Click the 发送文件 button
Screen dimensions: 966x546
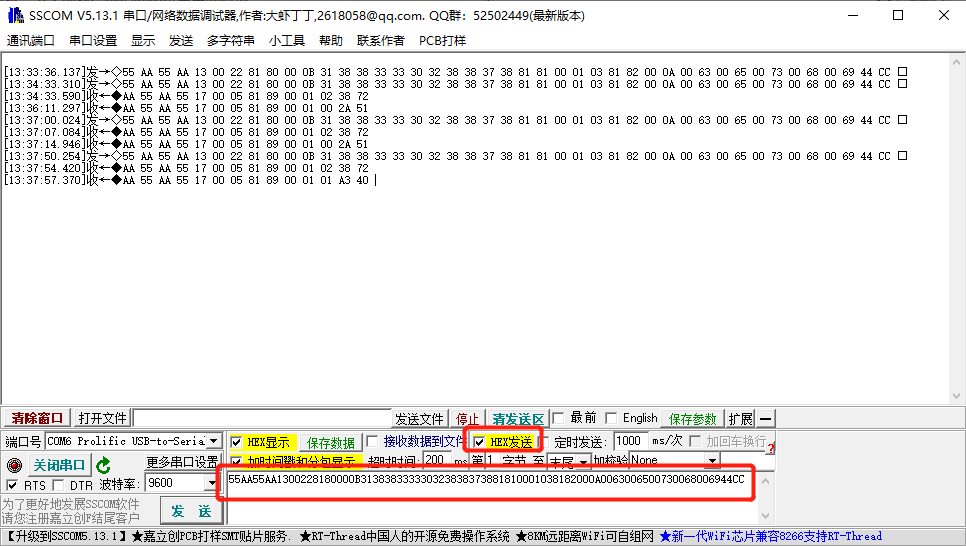(419, 419)
